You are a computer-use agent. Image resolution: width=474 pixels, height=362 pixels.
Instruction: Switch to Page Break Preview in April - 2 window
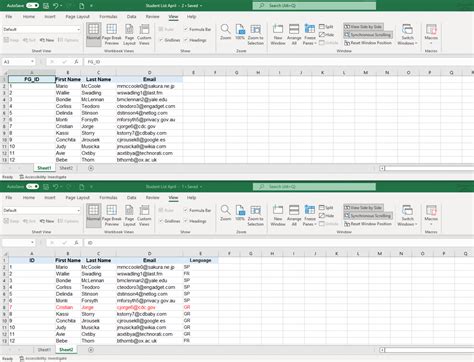click(x=112, y=34)
